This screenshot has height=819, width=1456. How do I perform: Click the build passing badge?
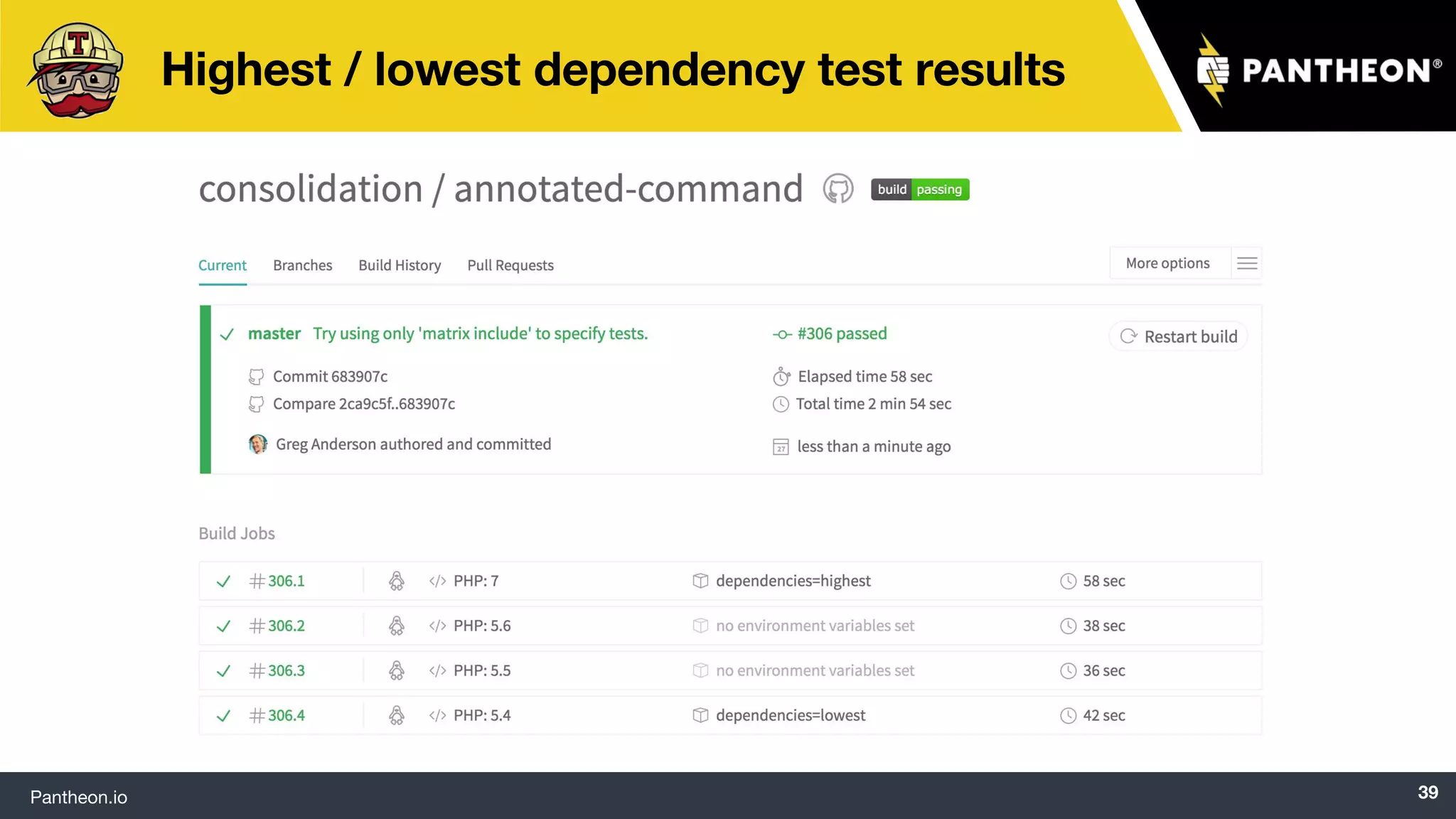920,189
